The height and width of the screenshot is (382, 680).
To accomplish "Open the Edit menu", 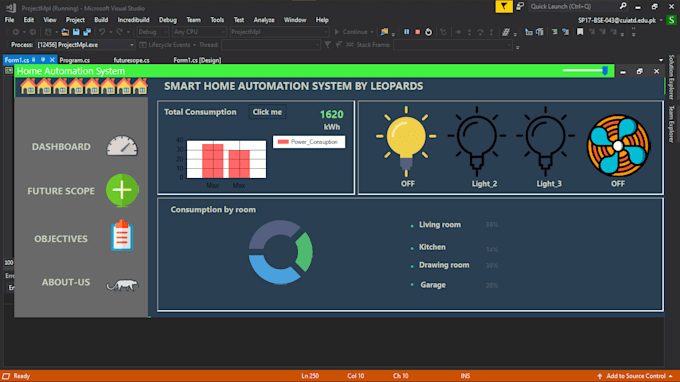I will 29,20.
